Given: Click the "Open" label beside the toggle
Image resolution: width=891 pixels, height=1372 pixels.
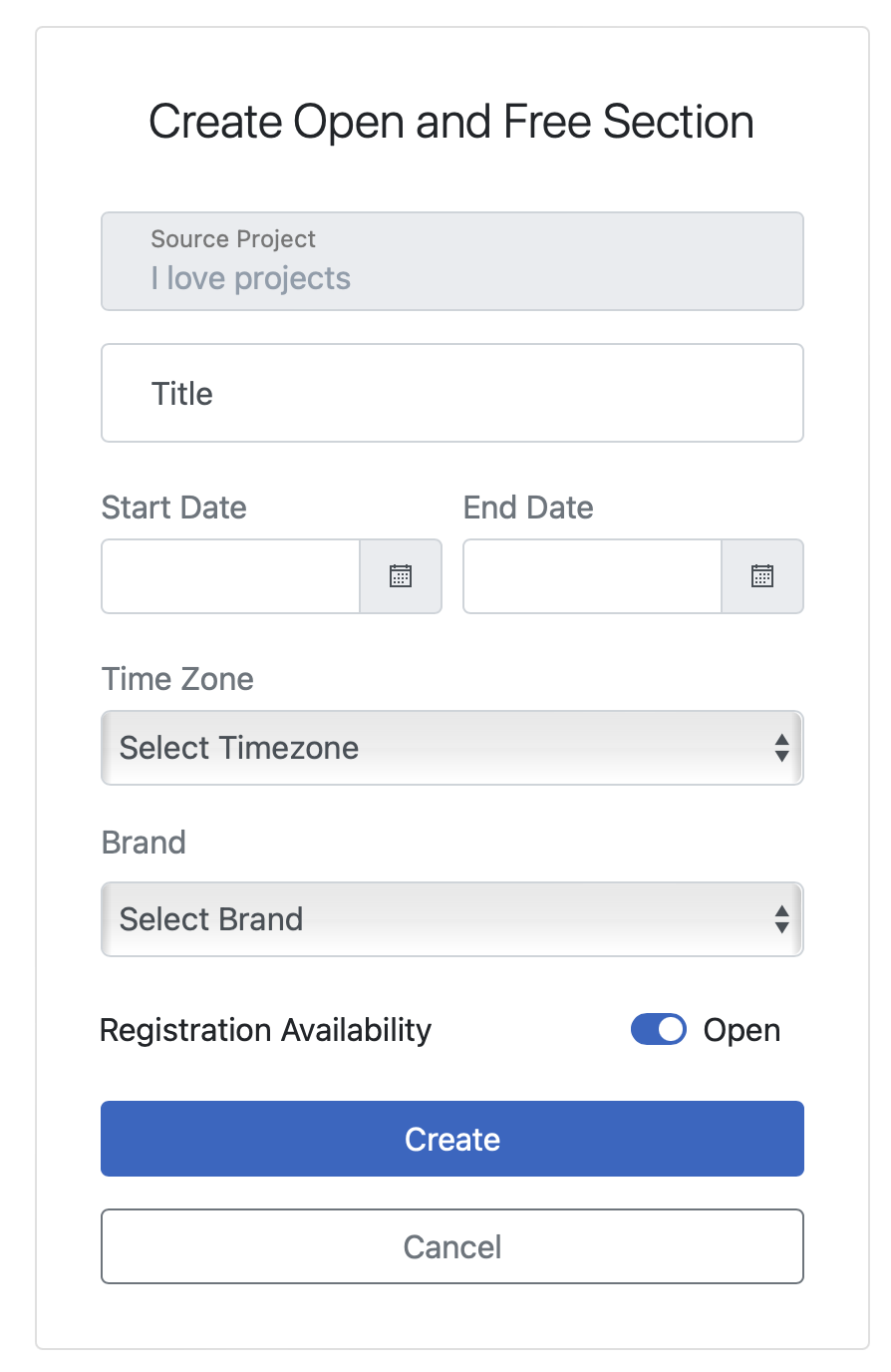Looking at the screenshot, I should pyautogui.click(x=742, y=1030).
